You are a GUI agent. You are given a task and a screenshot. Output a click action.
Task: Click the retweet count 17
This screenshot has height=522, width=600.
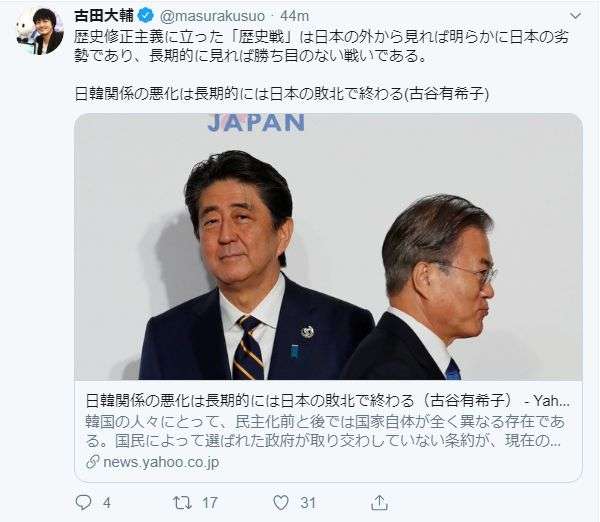pos(210,503)
